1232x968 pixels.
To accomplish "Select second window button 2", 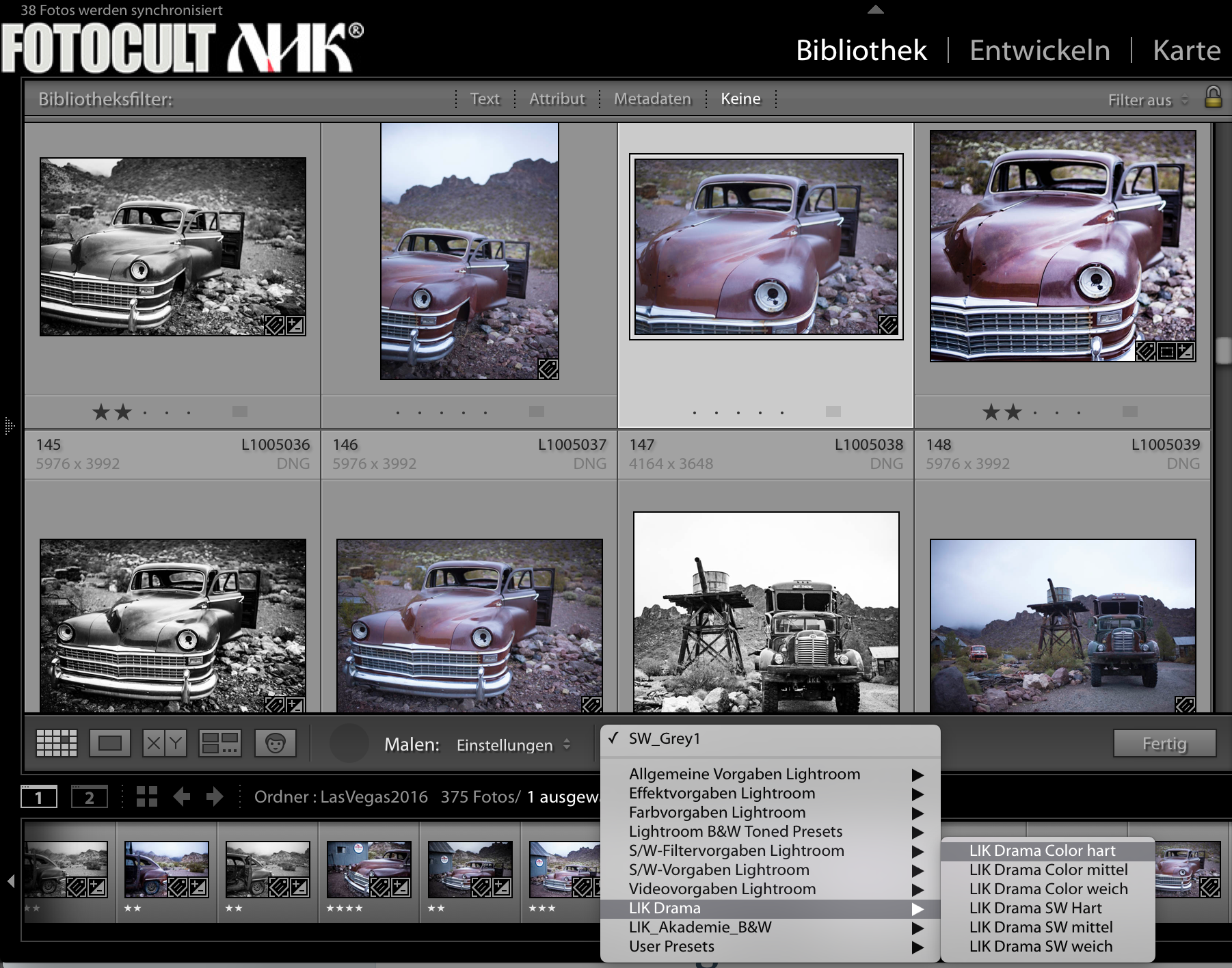I will [x=89, y=797].
